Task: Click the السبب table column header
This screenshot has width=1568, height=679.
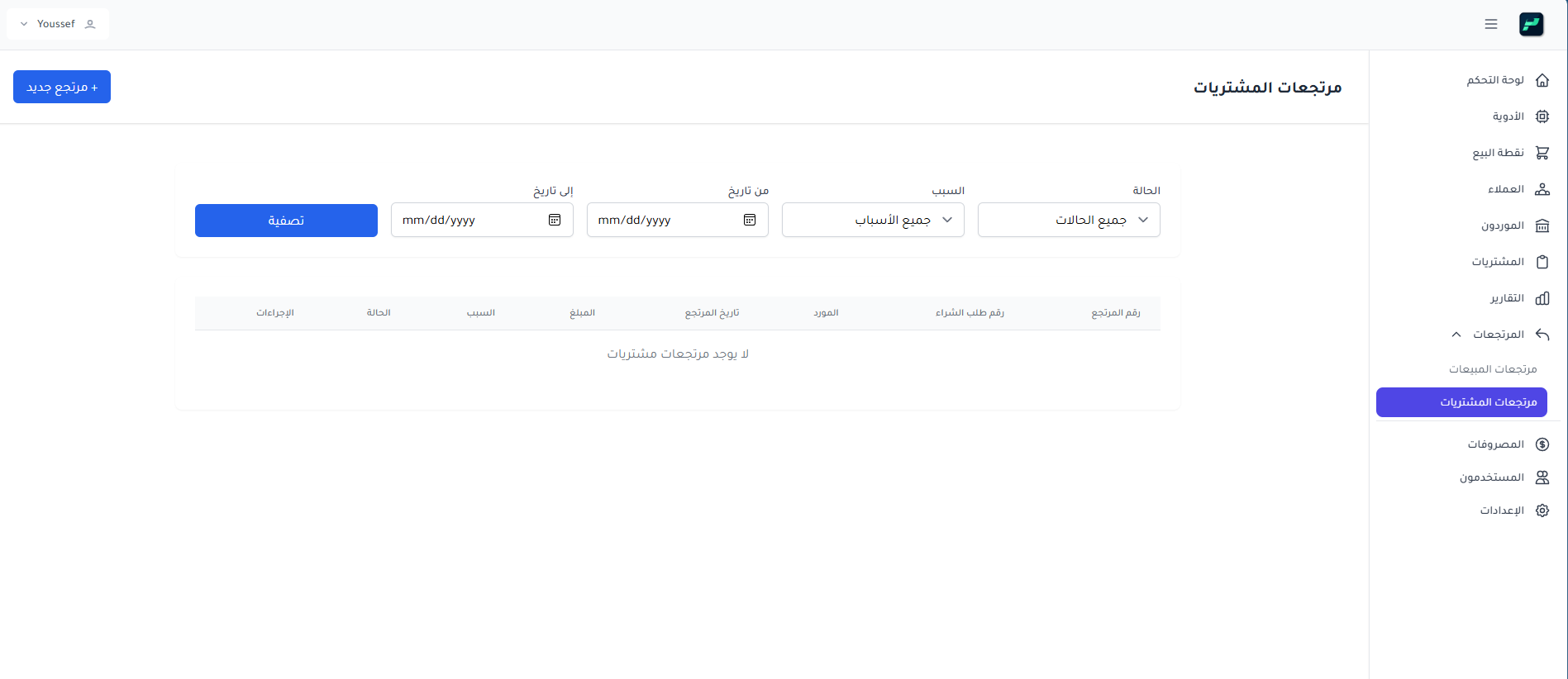Action: click(480, 313)
